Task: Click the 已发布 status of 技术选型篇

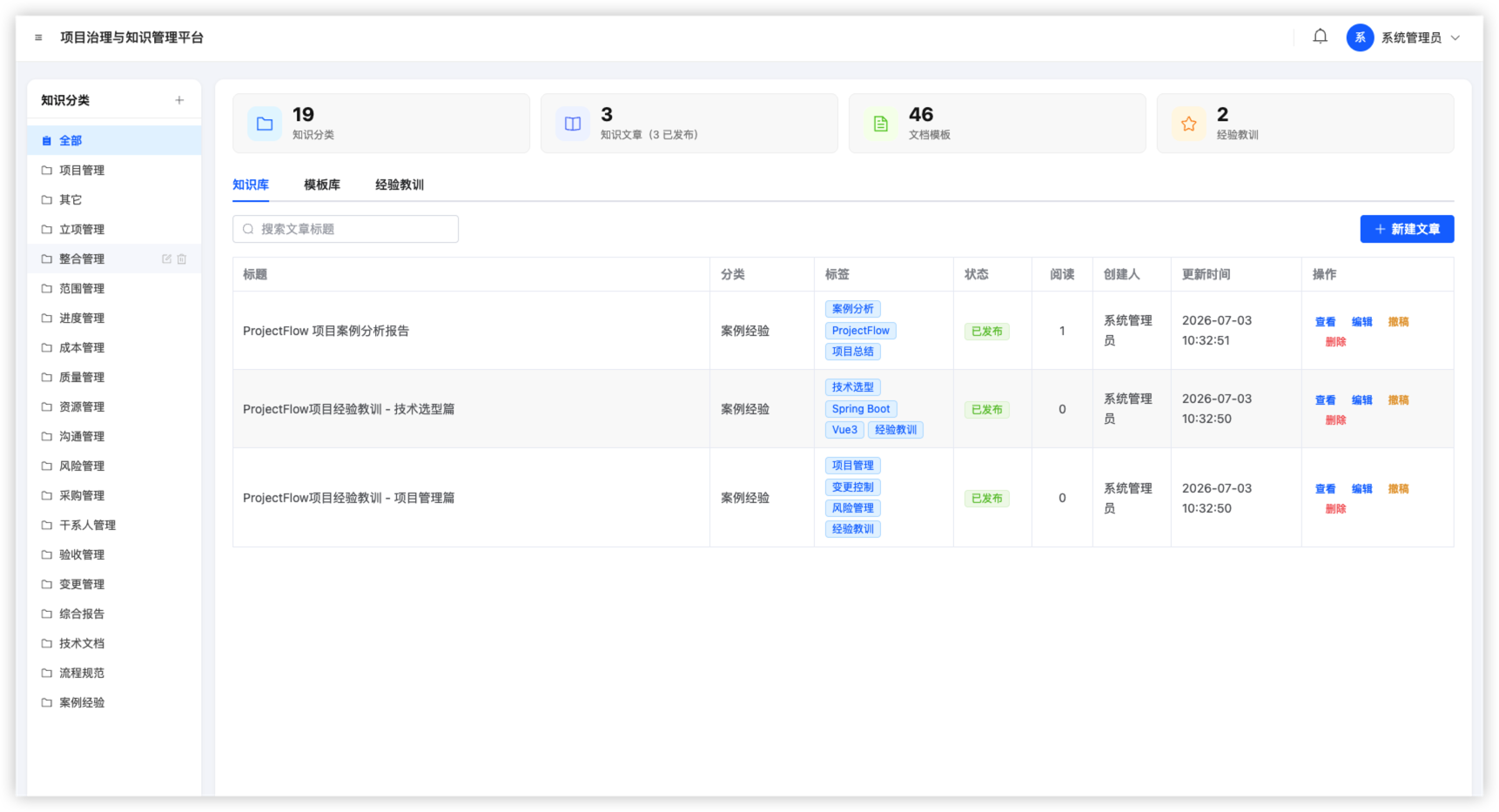Action: pyautogui.click(x=987, y=410)
